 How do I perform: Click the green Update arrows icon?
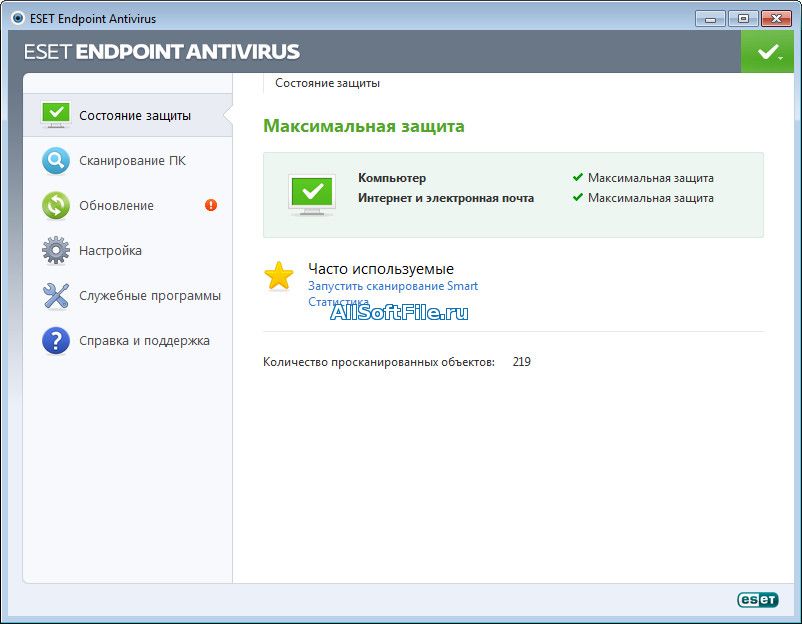point(56,206)
